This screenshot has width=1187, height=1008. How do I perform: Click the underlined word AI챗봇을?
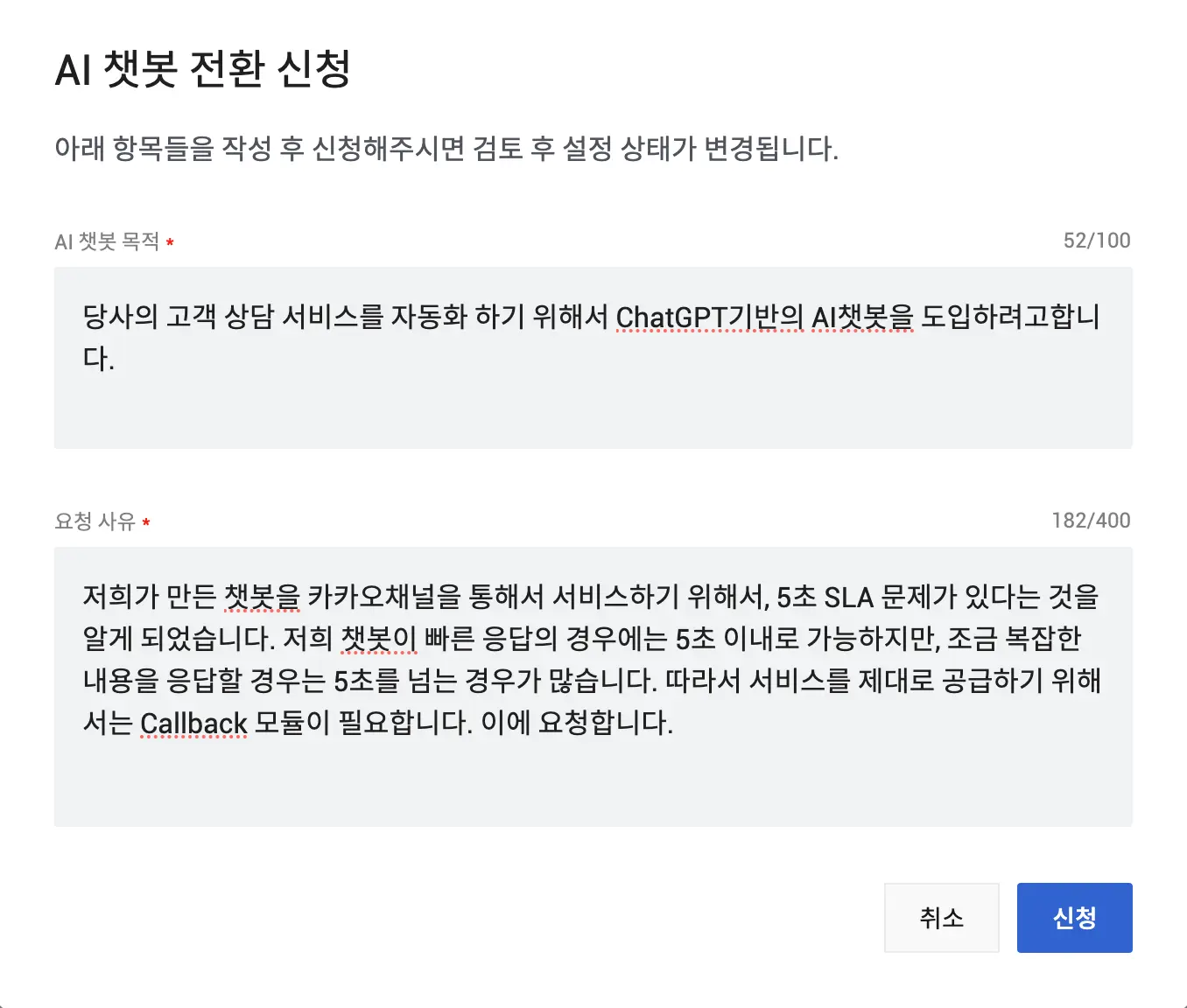(x=862, y=316)
